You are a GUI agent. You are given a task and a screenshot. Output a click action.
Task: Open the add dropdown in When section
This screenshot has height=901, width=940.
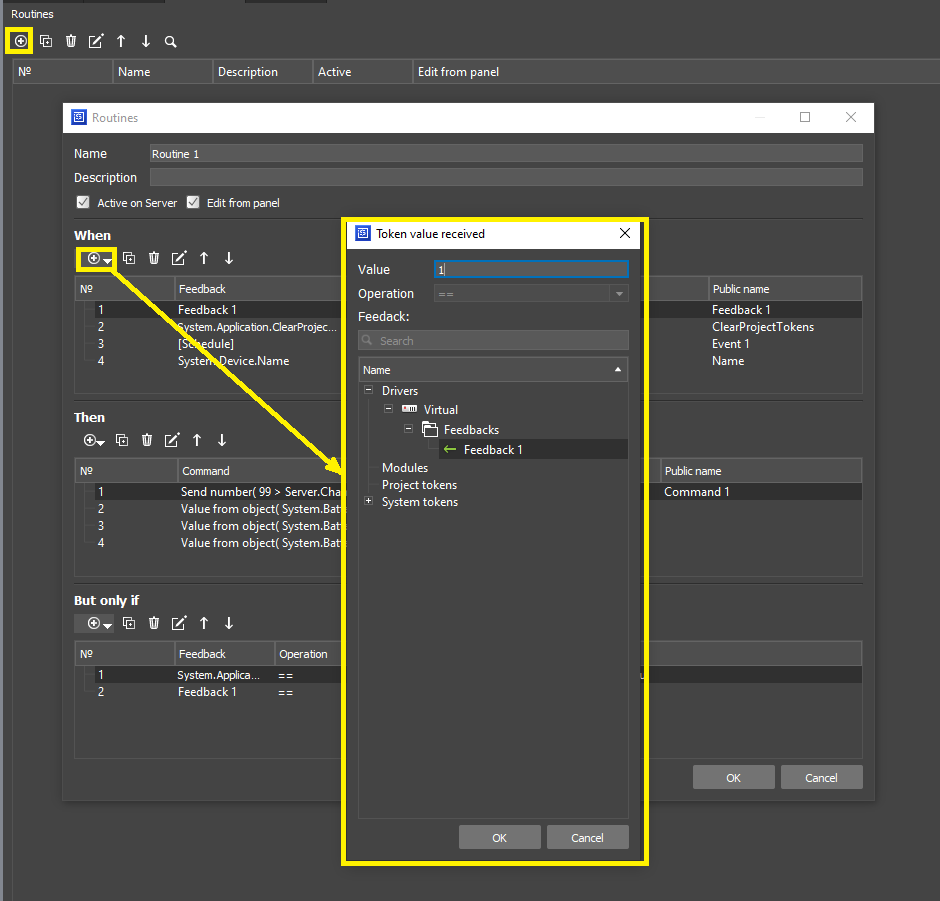[x=98, y=258]
